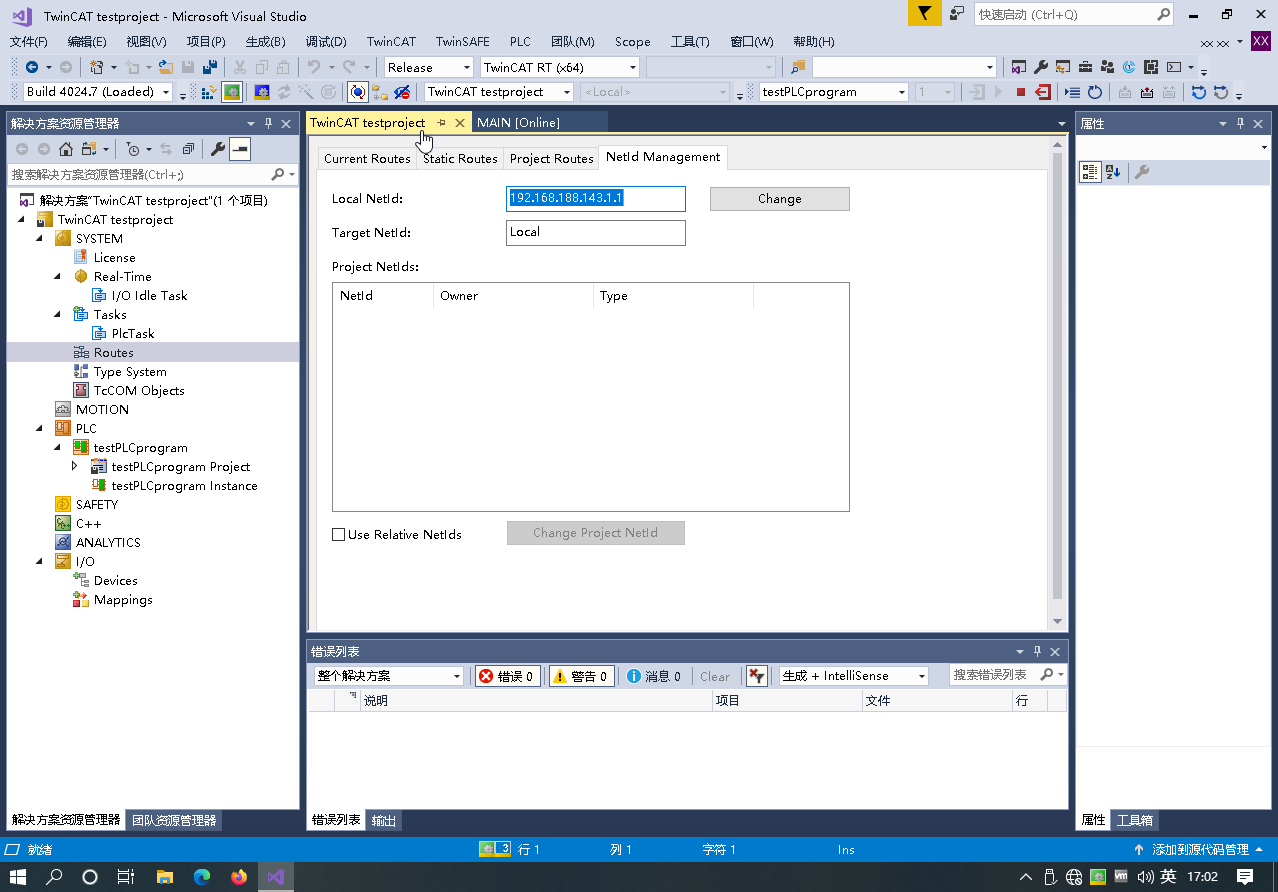
Task: Open the TwinCAT menu
Action: [x=391, y=41]
